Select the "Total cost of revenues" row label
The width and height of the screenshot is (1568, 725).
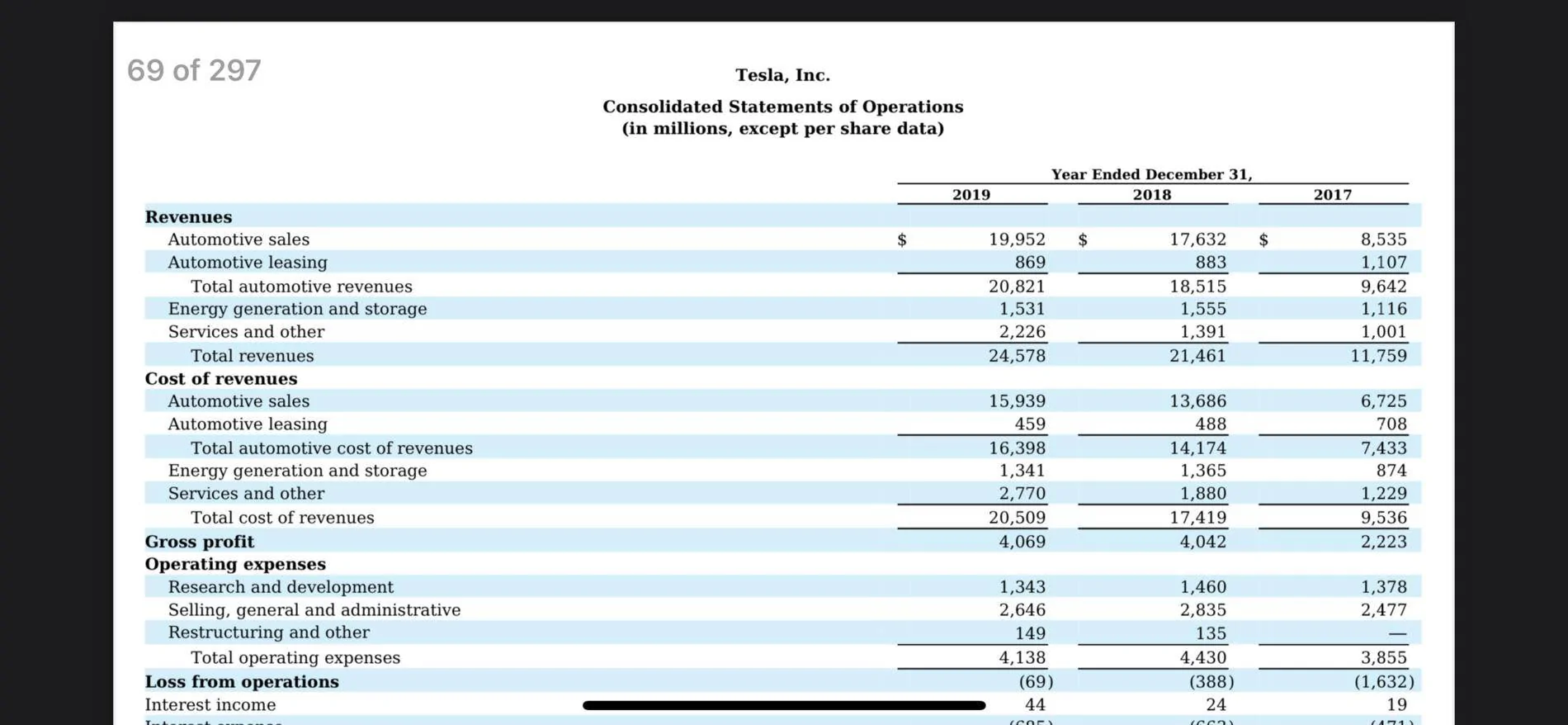point(282,518)
